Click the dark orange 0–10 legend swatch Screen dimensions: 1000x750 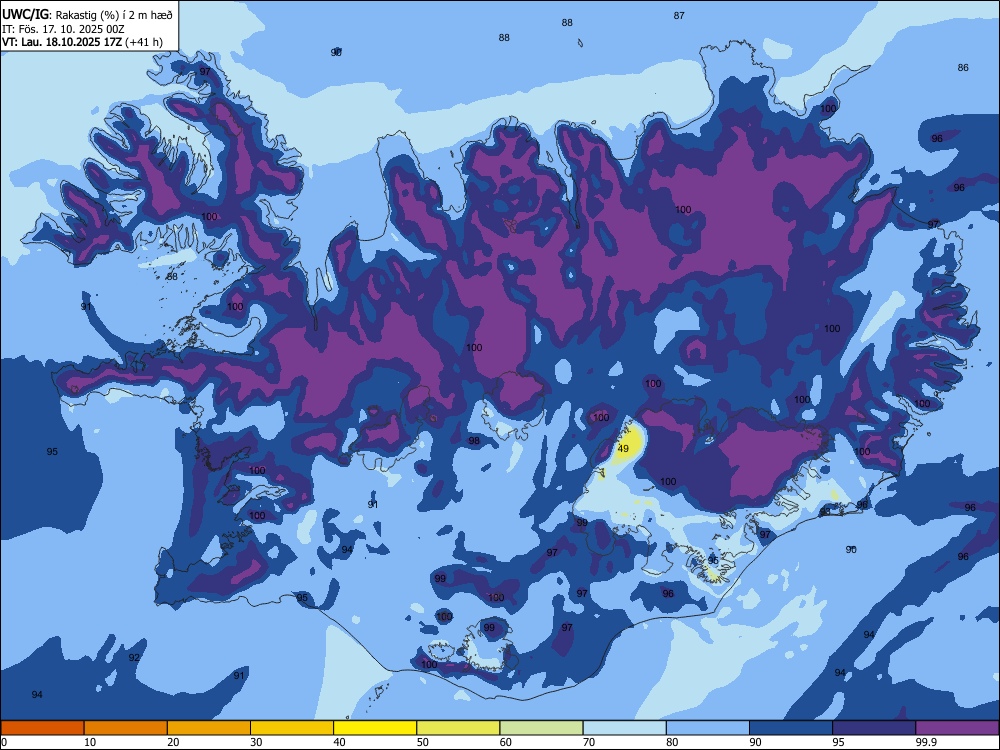coord(42,728)
